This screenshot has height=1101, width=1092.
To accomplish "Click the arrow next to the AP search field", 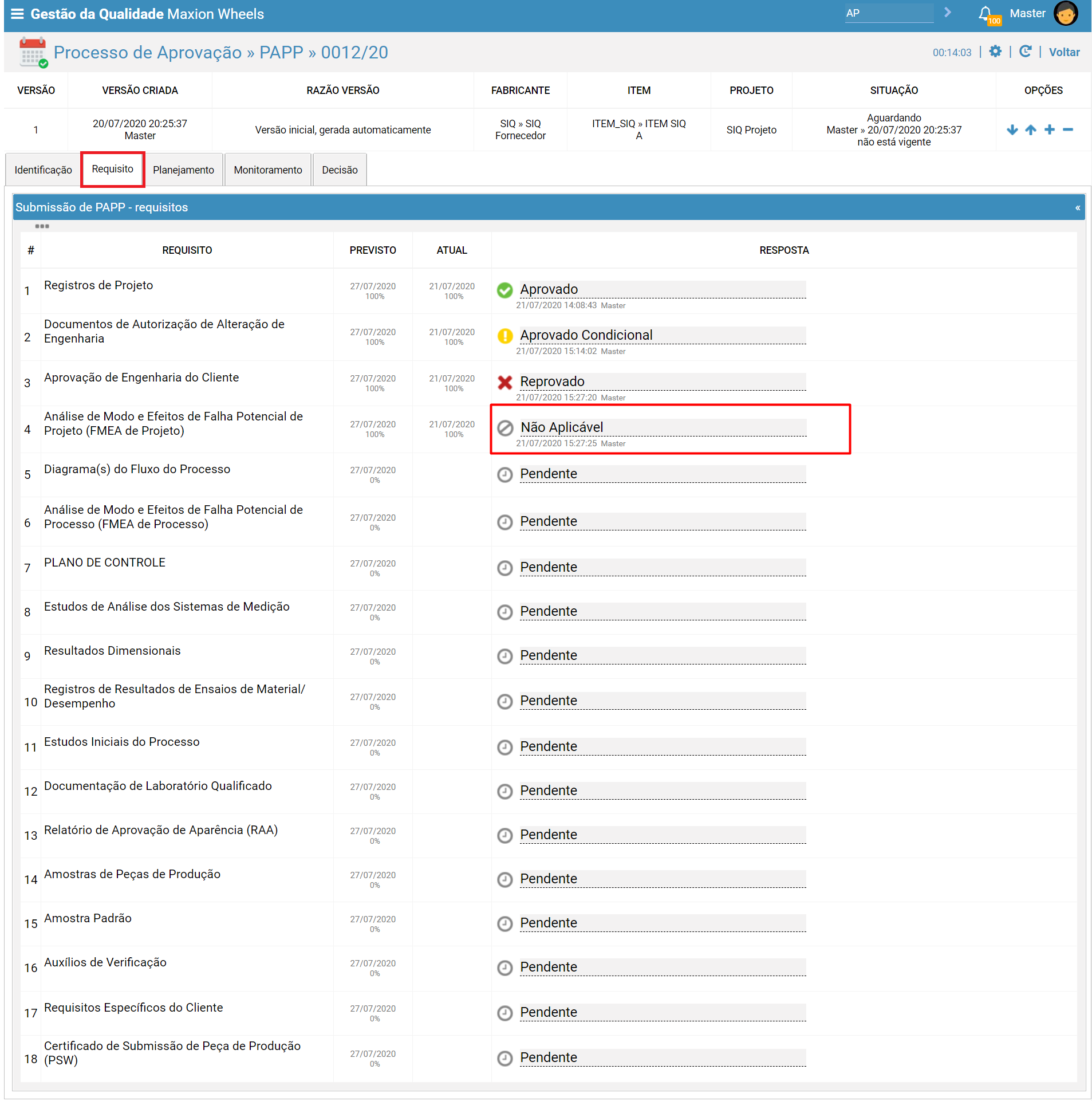I will (948, 13).
